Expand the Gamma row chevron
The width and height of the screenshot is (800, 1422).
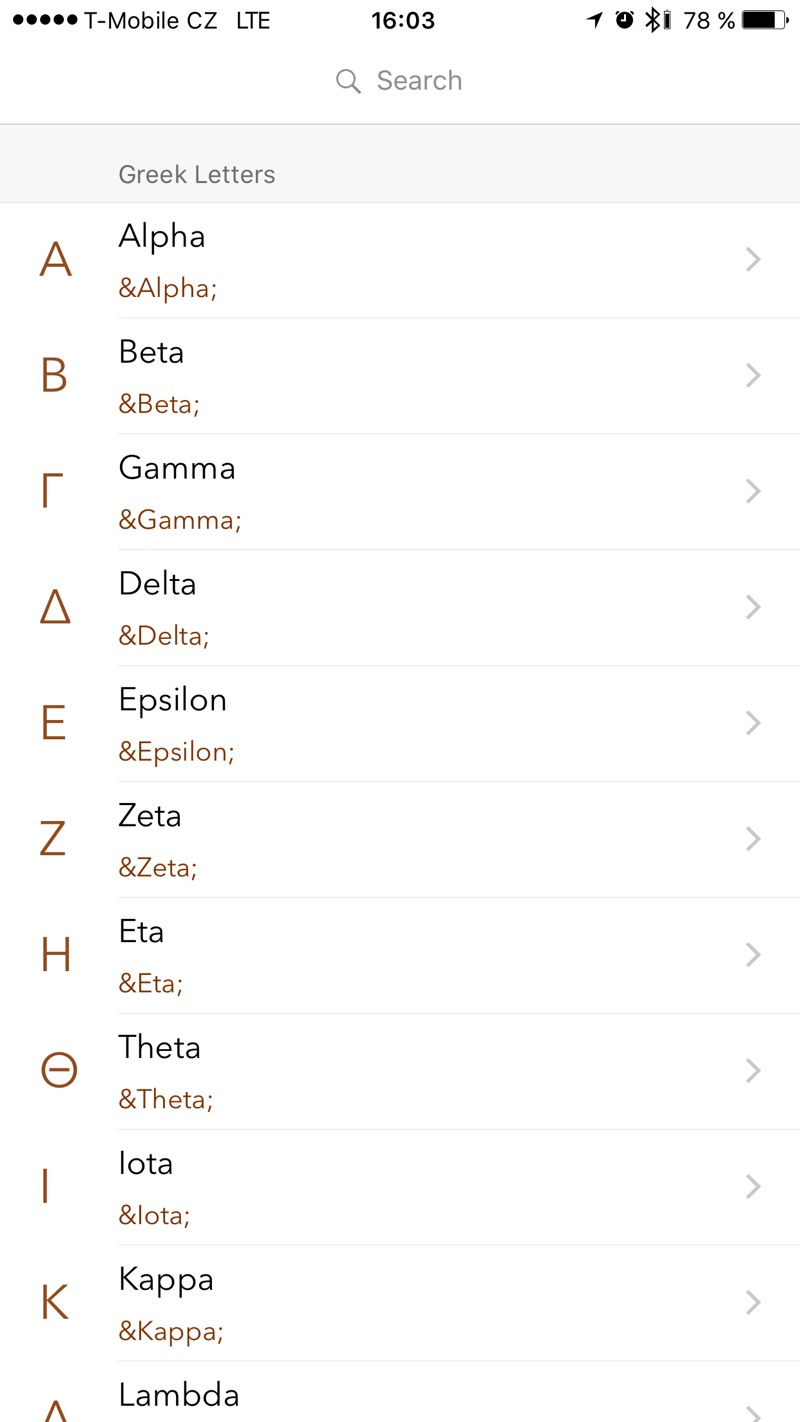point(754,491)
